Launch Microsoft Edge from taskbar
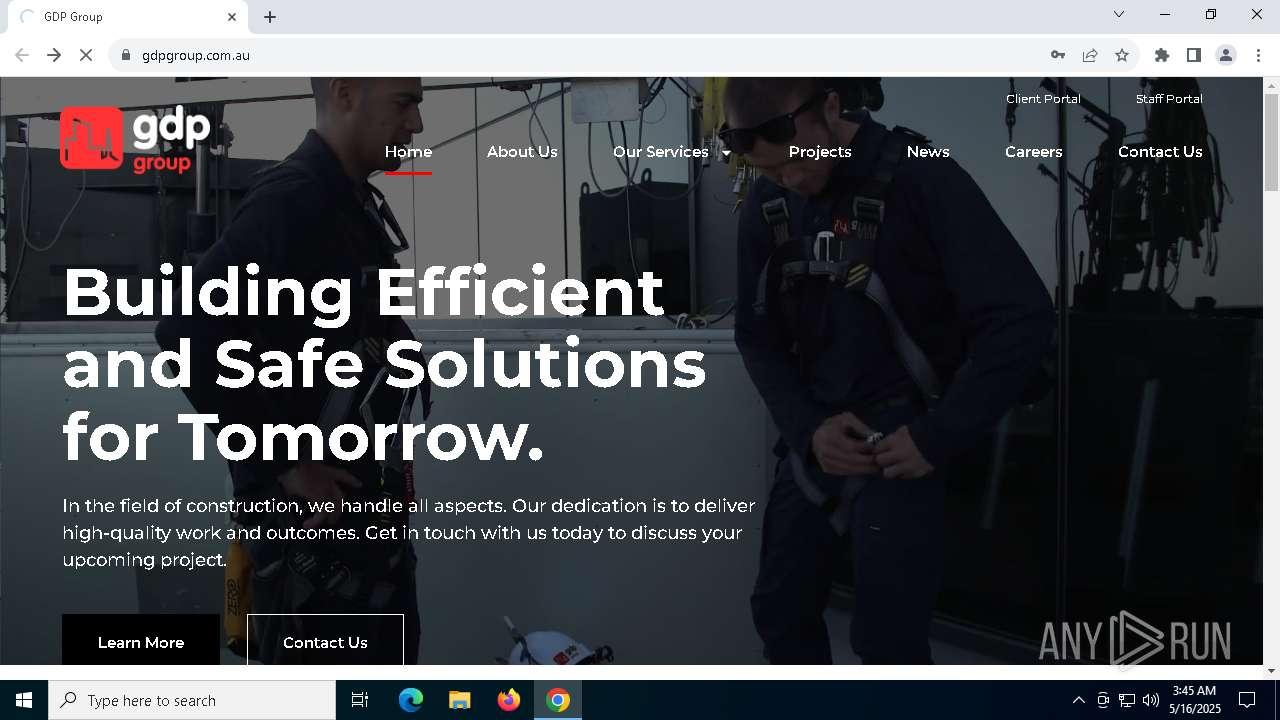The image size is (1280, 720). [411, 700]
